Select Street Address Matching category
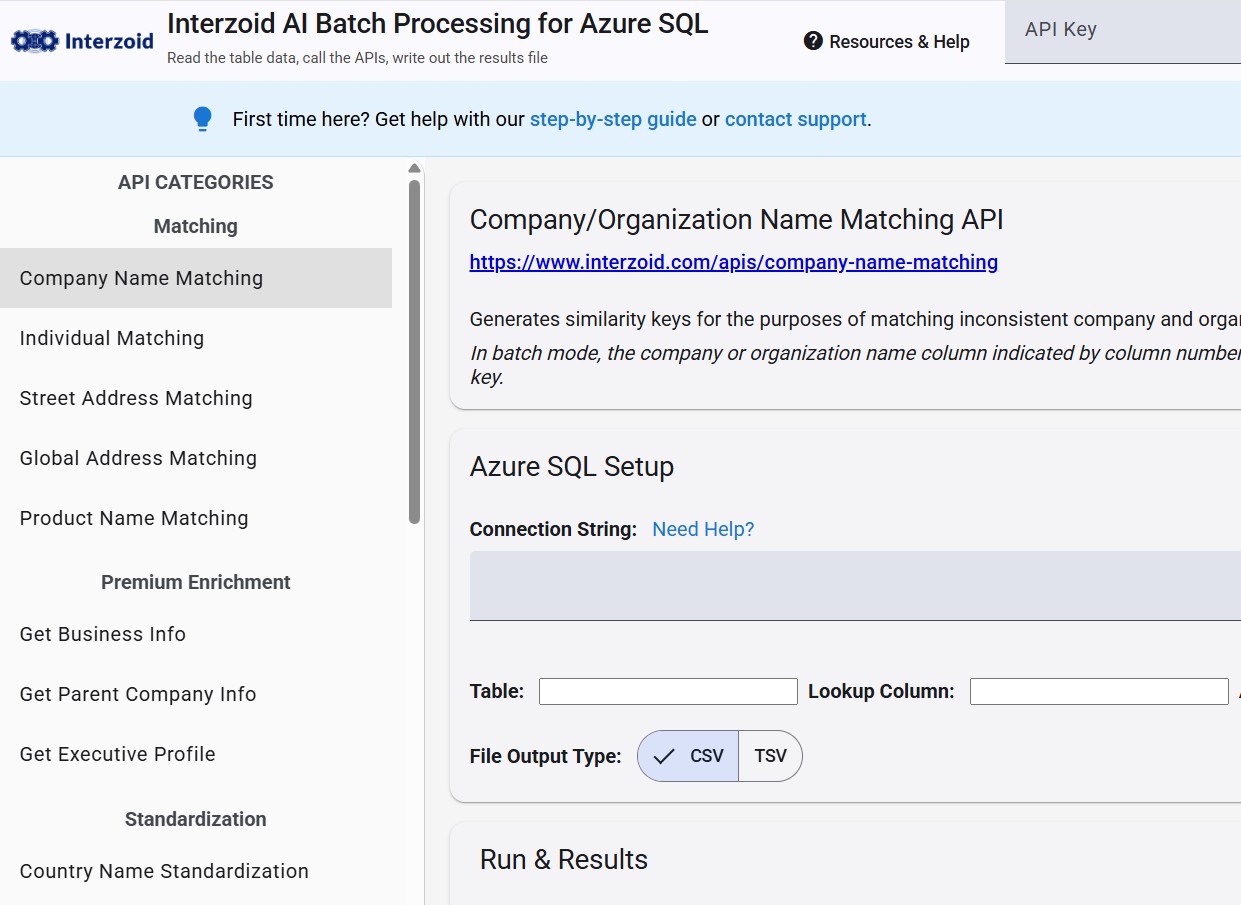The height and width of the screenshot is (905, 1241). click(196, 398)
